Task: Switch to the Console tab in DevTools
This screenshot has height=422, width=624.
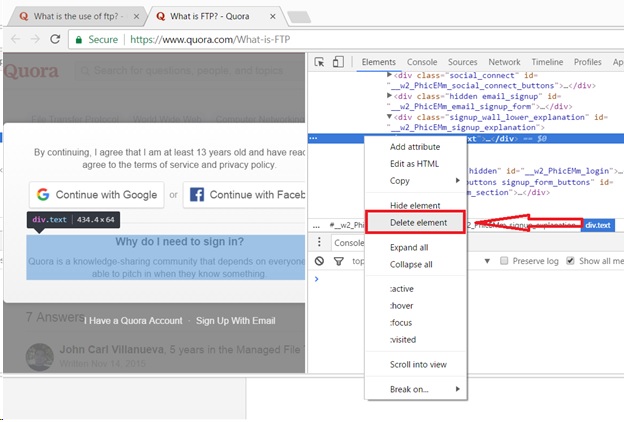Action: pyautogui.click(x=422, y=62)
